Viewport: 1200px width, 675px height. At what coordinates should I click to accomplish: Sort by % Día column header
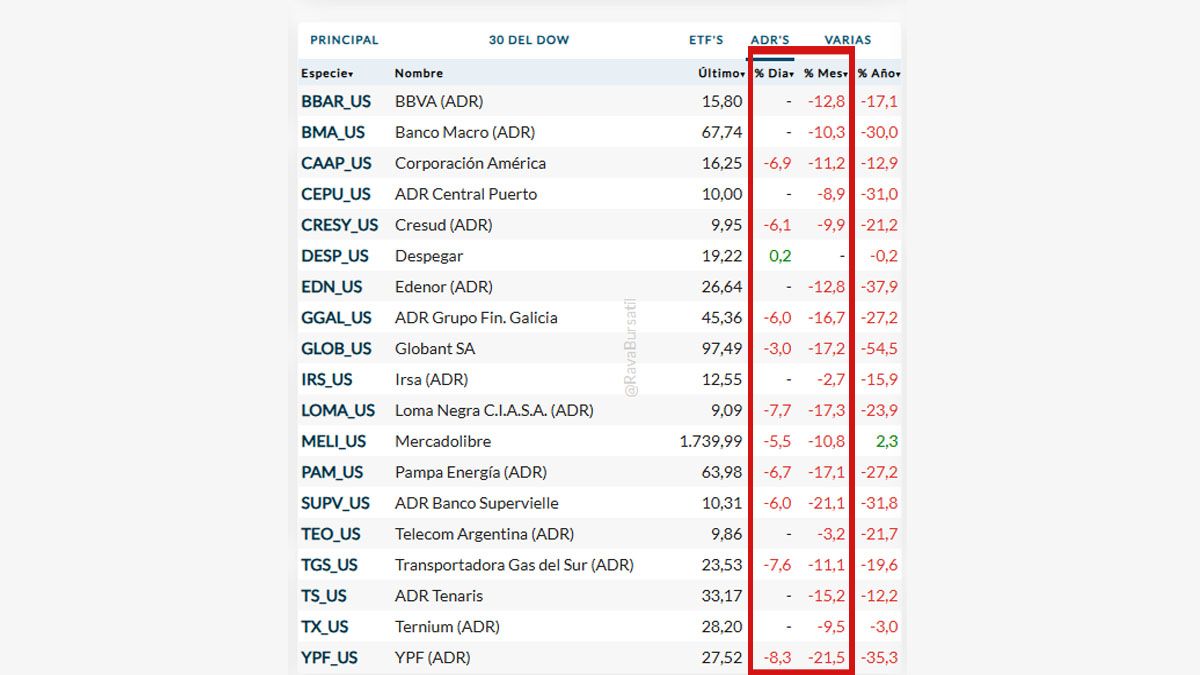775,73
